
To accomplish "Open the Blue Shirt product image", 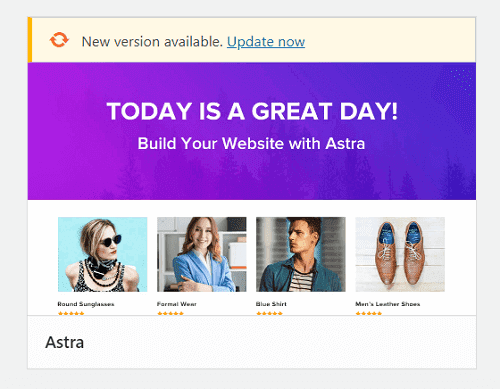I will click(301, 254).
